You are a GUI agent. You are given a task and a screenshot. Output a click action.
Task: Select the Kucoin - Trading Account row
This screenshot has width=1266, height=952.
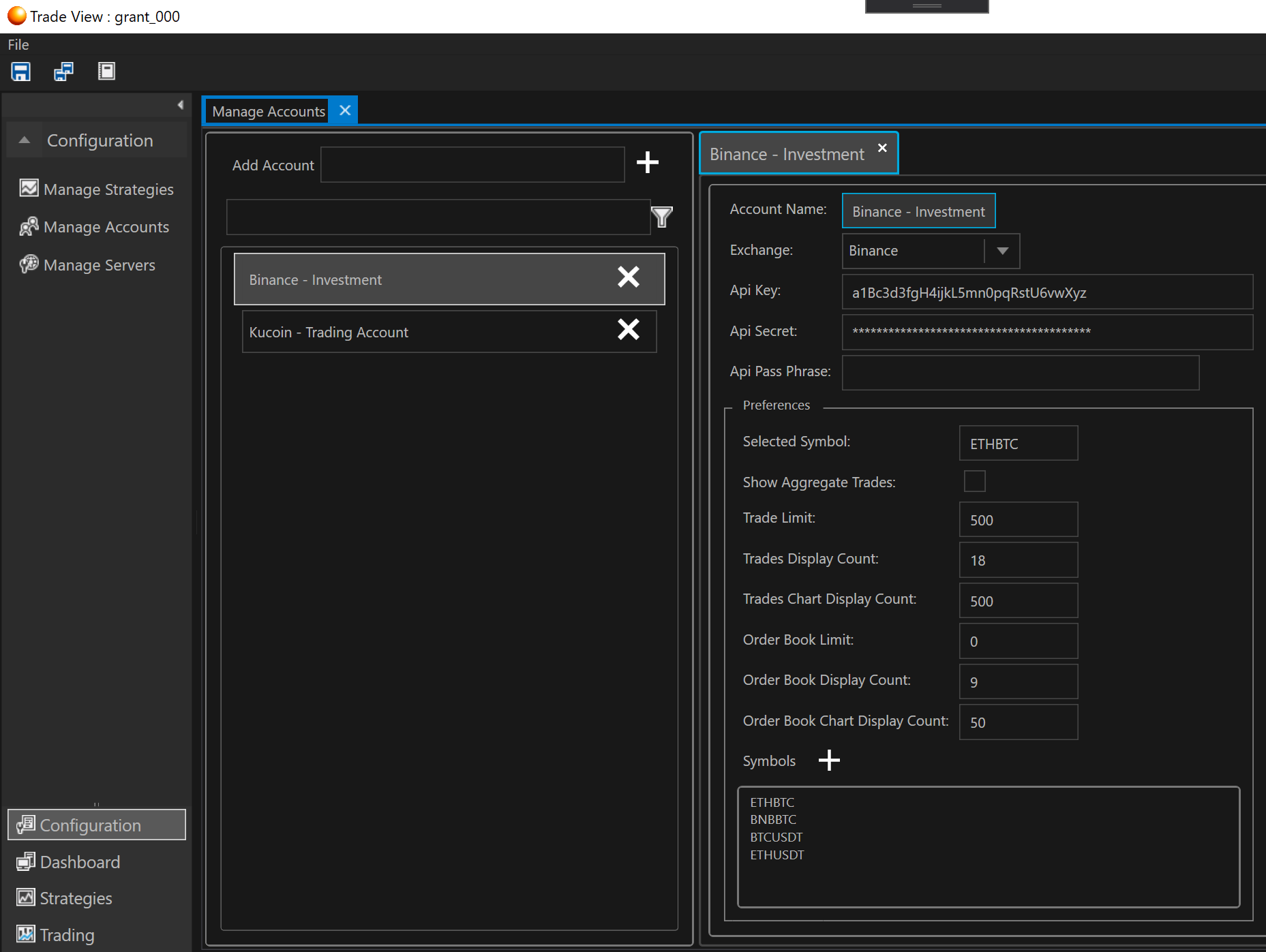click(x=449, y=332)
